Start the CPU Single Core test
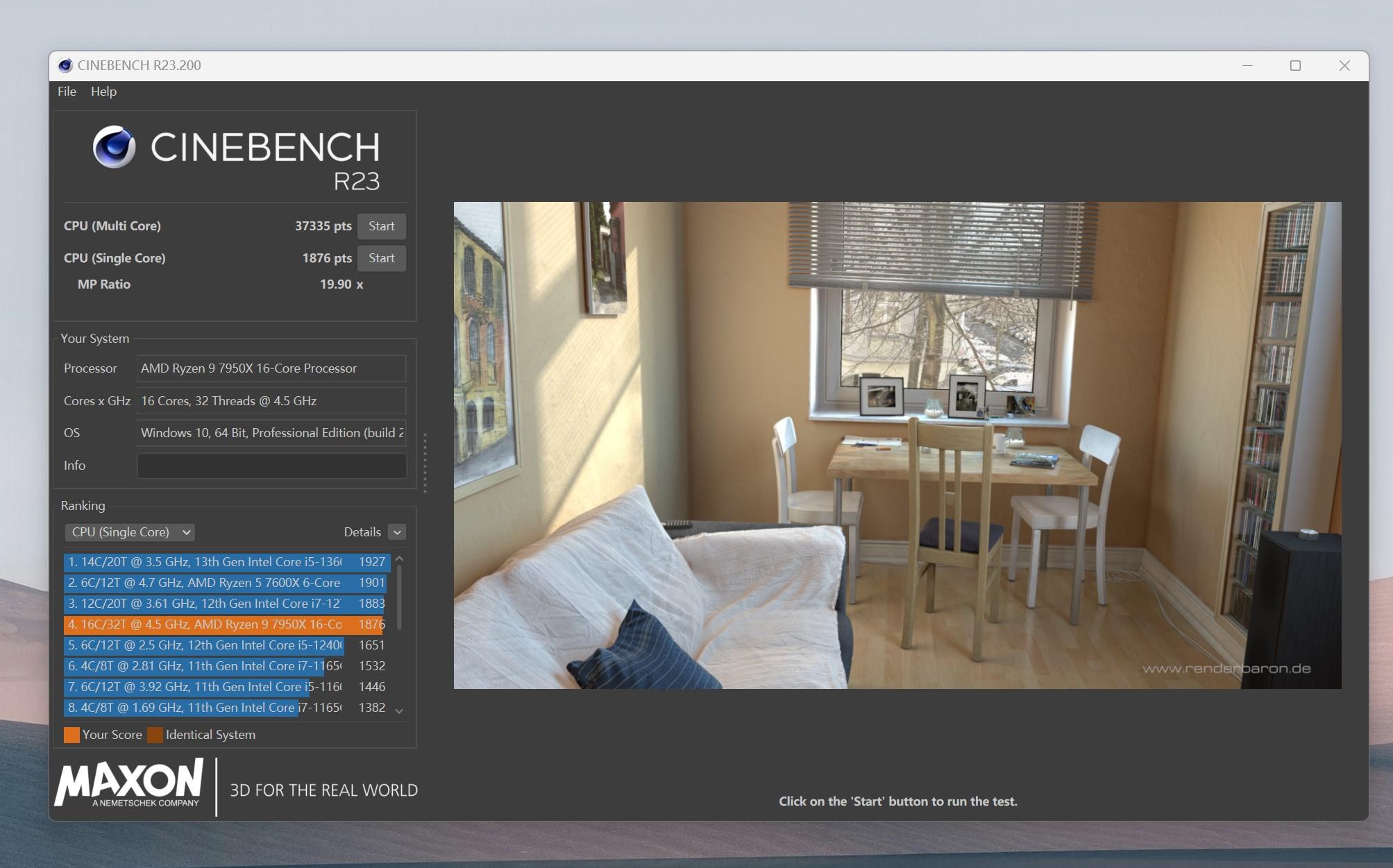The height and width of the screenshot is (868, 1393). point(381,258)
